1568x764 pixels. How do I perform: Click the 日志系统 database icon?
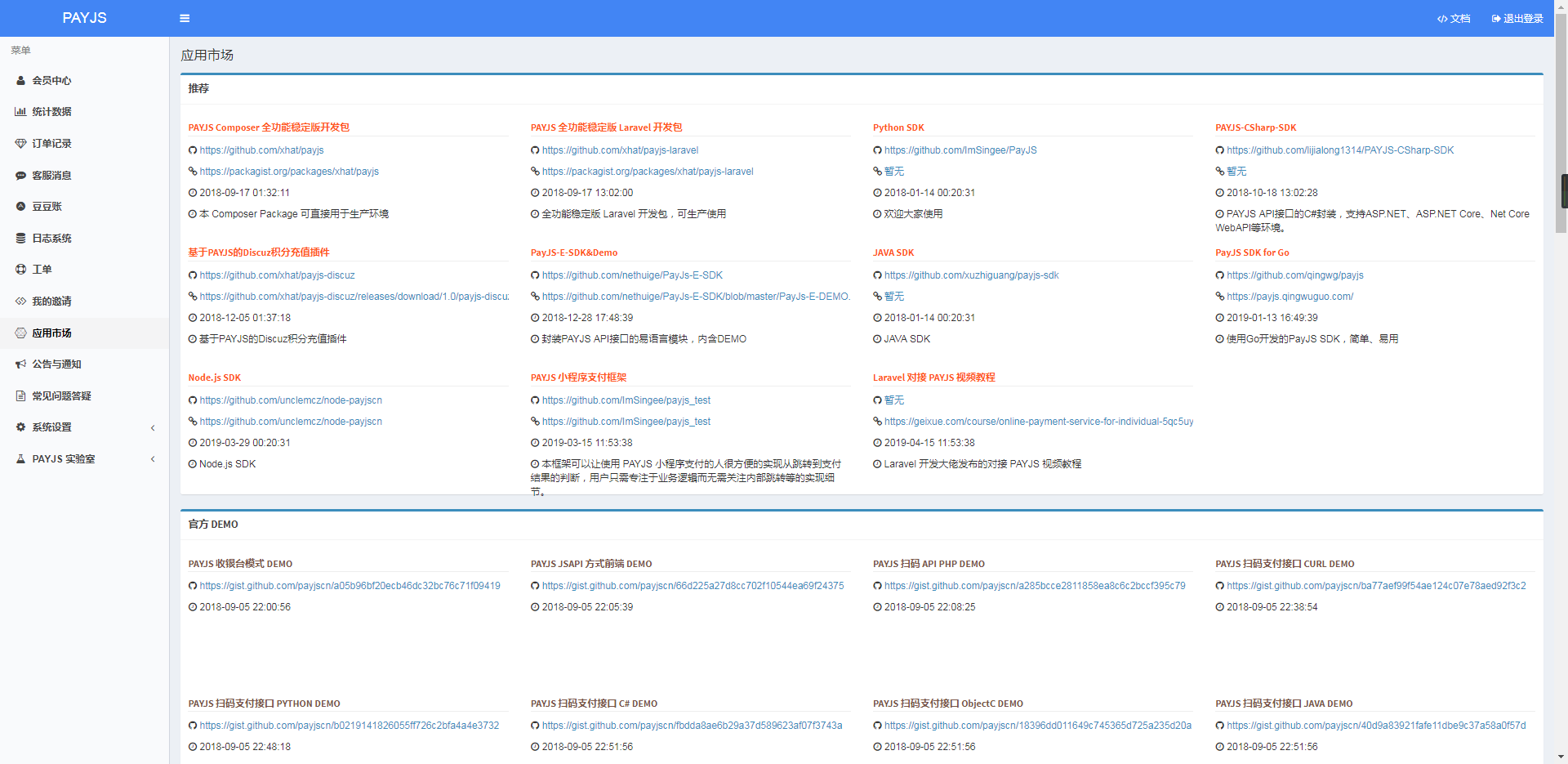[21, 239]
